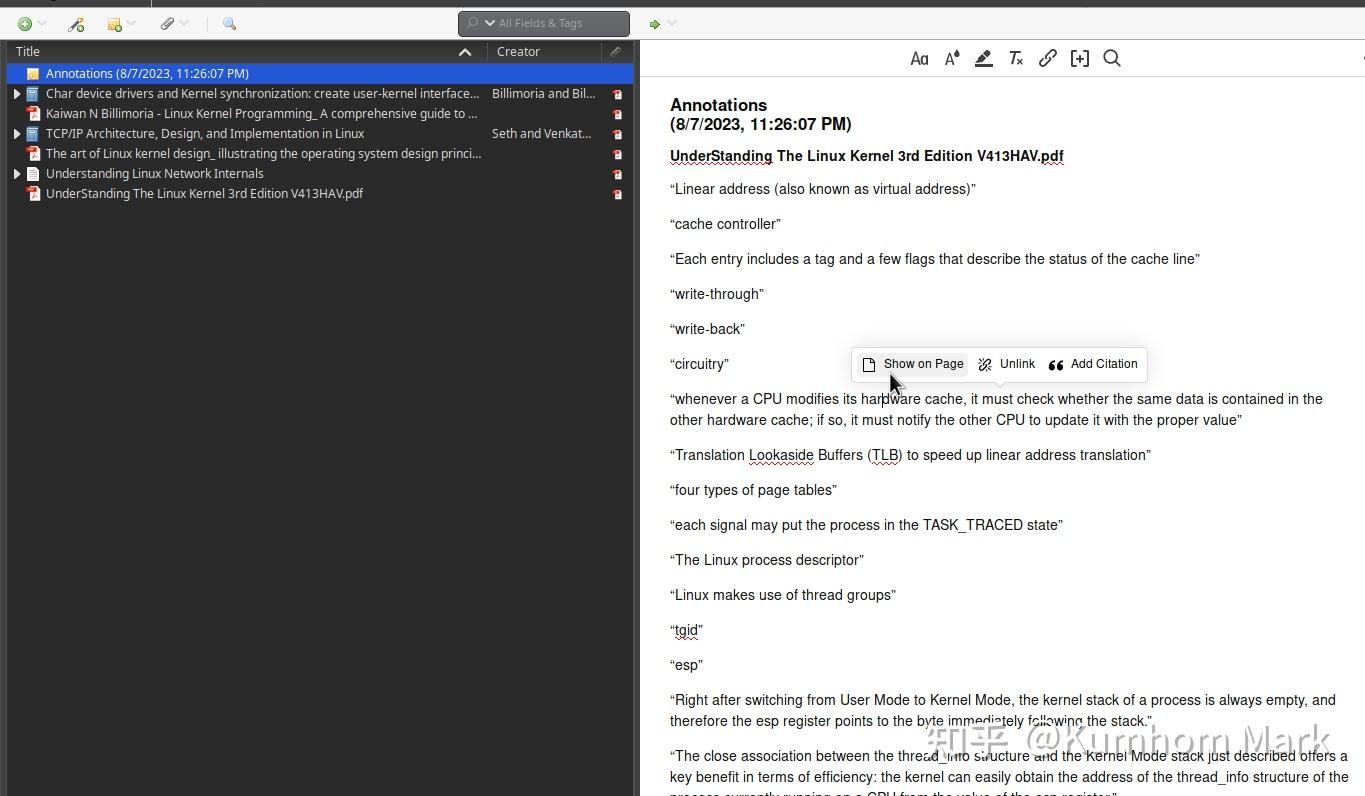Image resolution: width=1365 pixels, height=796 pixels.
Task: Select the TCP/IP Architecture library item
Action: (x=204, y=133)
